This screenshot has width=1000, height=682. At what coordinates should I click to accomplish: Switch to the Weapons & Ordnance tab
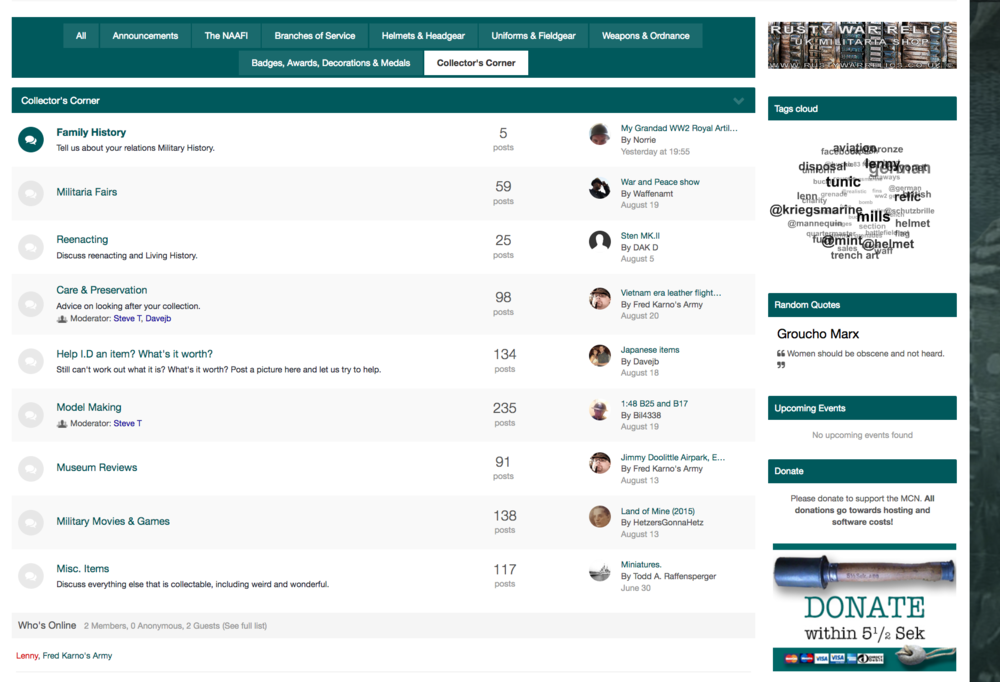(646, 34)
